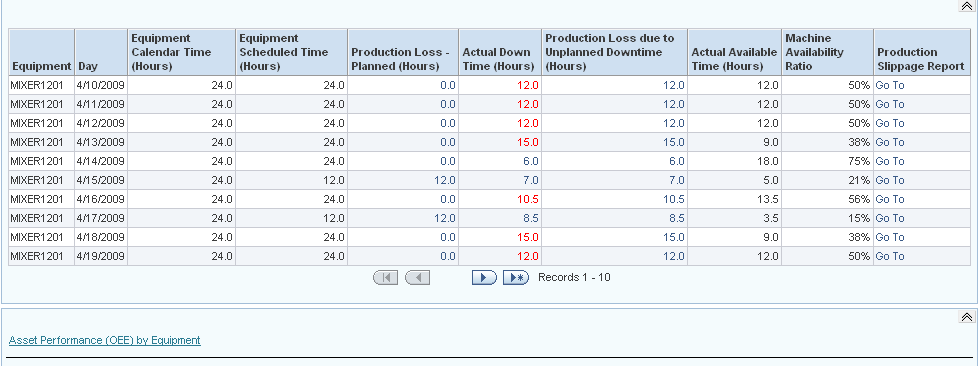979x368 pixels.
Task: Open red down time 10.5 for 4/16/2009
Action: point(528,199)
